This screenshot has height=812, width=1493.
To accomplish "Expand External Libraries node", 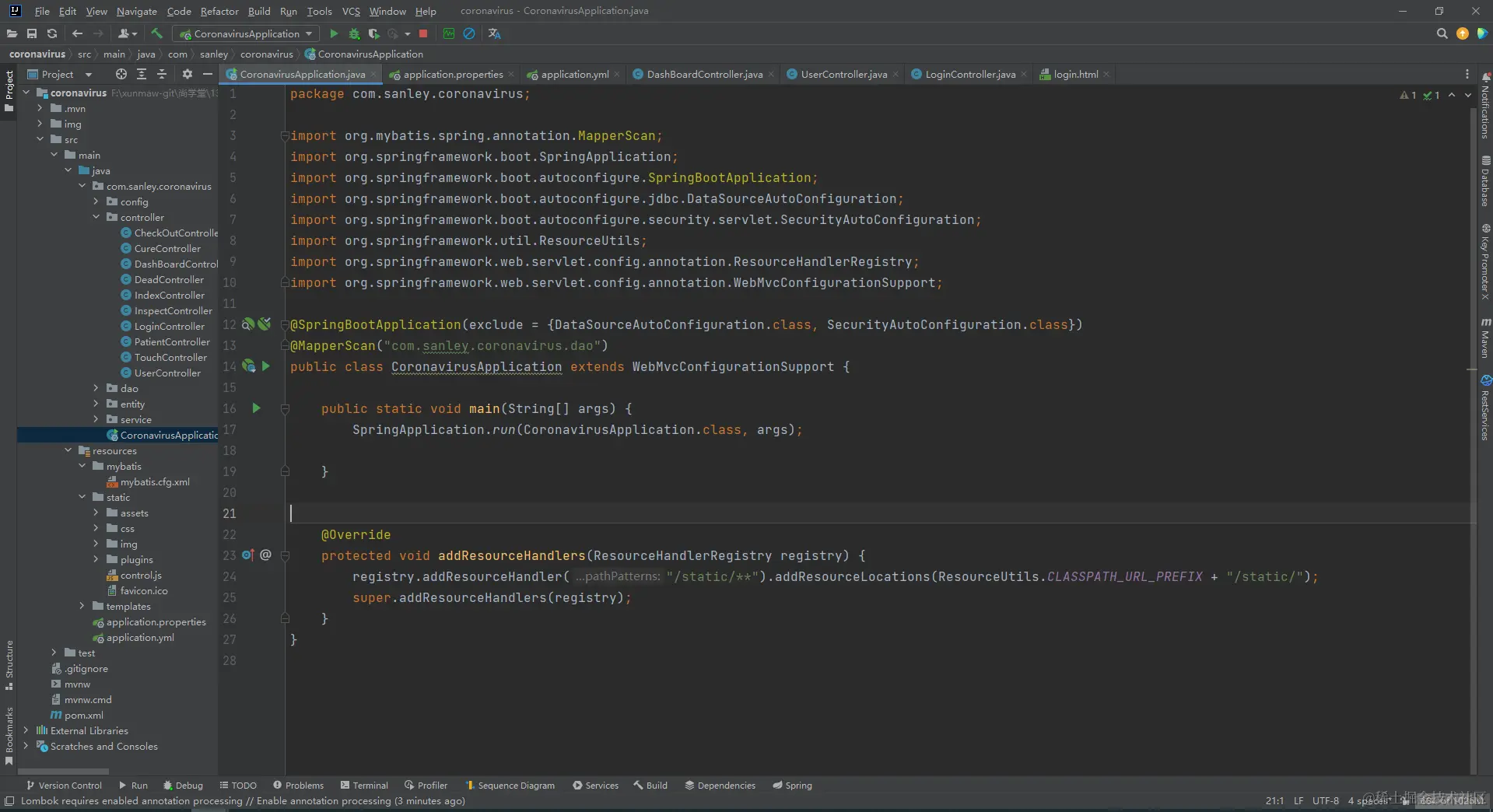I will click(x=26, y=730).
